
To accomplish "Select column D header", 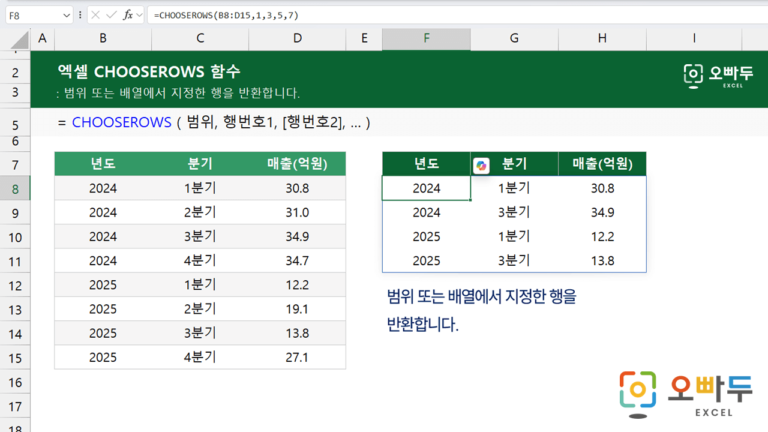I will pos(297,38).
